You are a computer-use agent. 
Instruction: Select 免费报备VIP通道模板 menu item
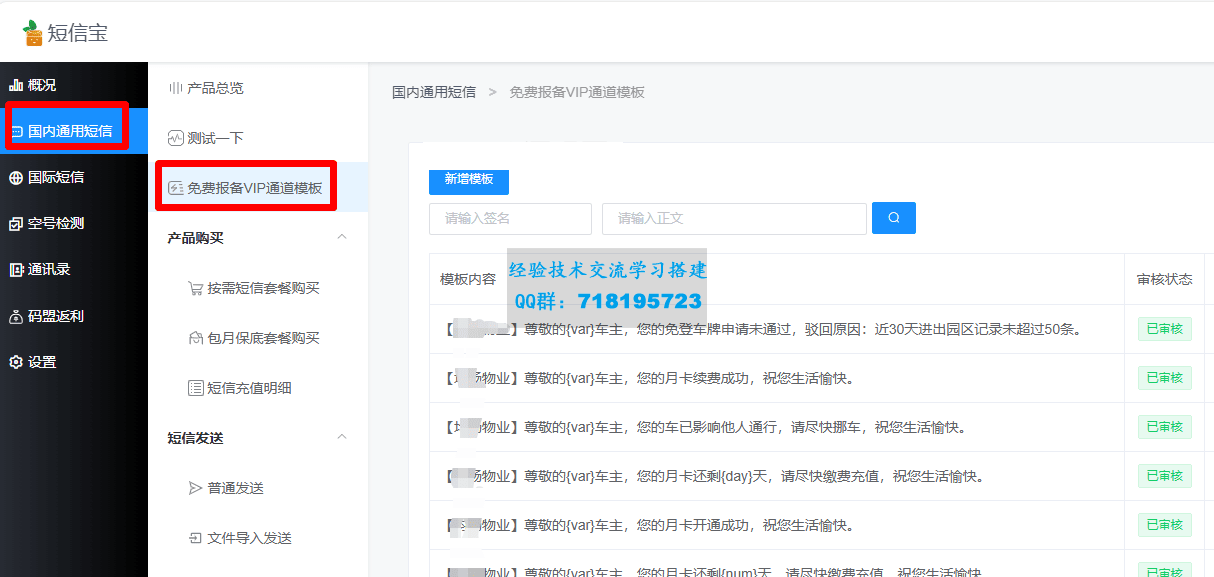pyautogui.click(x=254, y=188)
